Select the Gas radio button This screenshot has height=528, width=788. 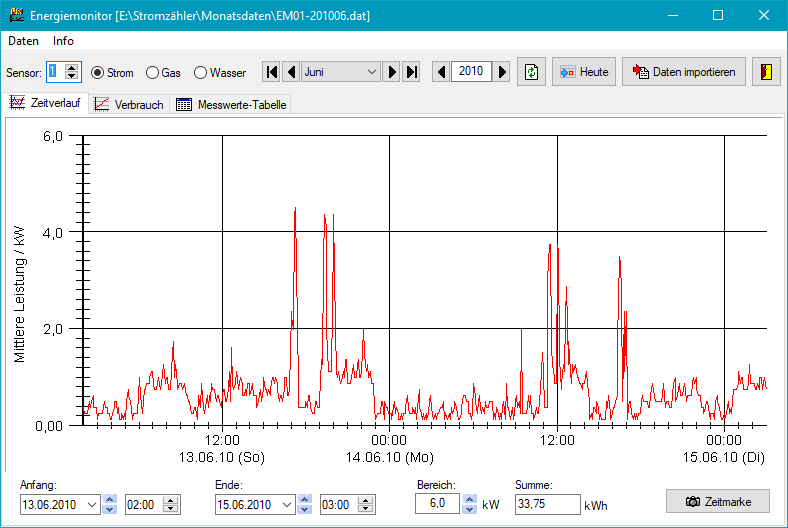(x=153, y=73)
